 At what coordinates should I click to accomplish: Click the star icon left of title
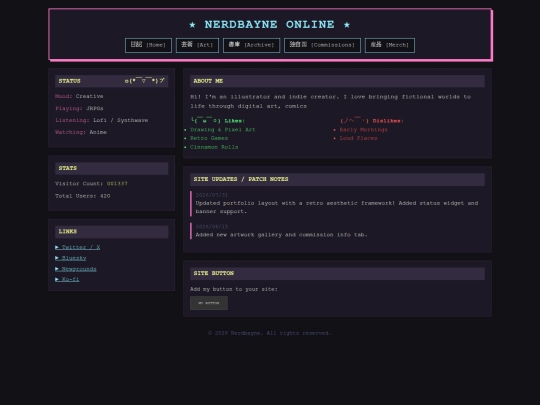(x=193, y=25)
